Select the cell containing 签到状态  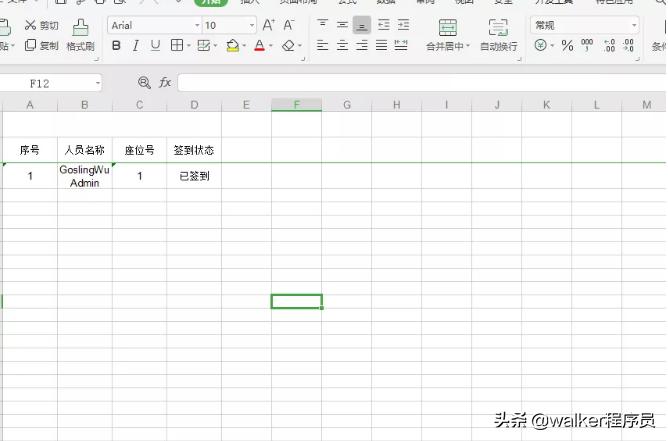[194, 150]
